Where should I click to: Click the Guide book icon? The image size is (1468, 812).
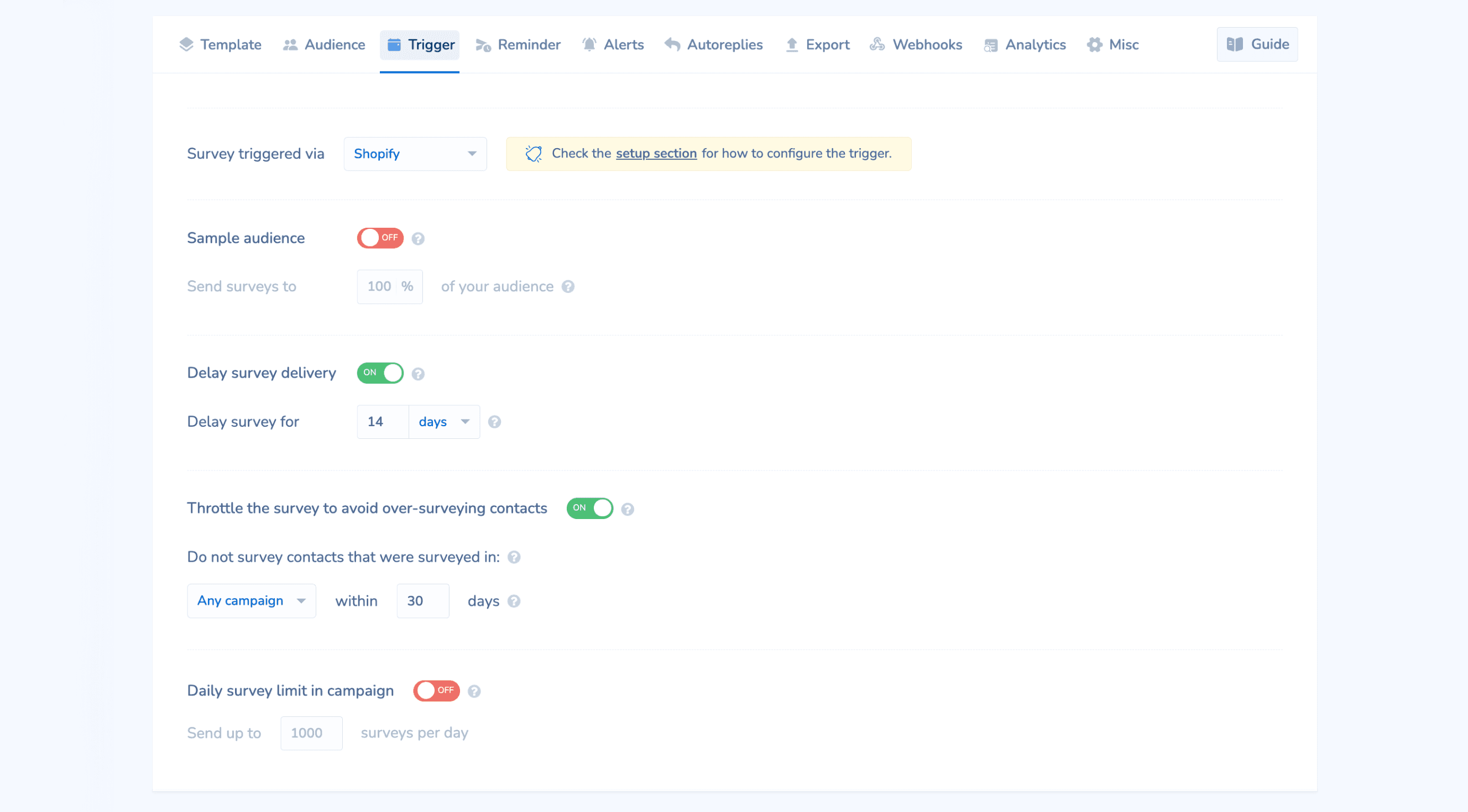coord(1235,44)
